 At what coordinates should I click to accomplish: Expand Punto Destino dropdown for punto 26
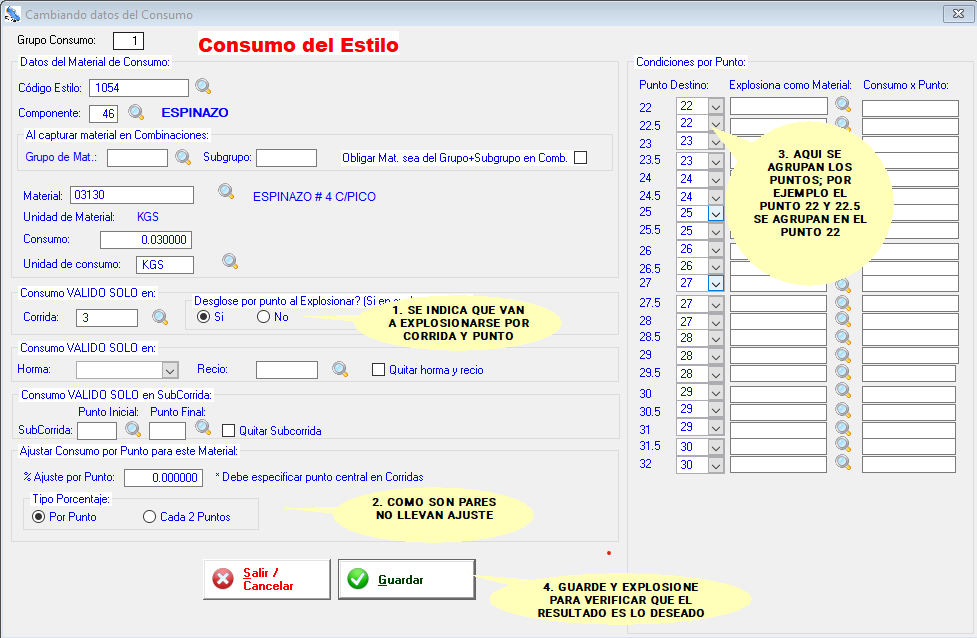(x=716, y=249)
